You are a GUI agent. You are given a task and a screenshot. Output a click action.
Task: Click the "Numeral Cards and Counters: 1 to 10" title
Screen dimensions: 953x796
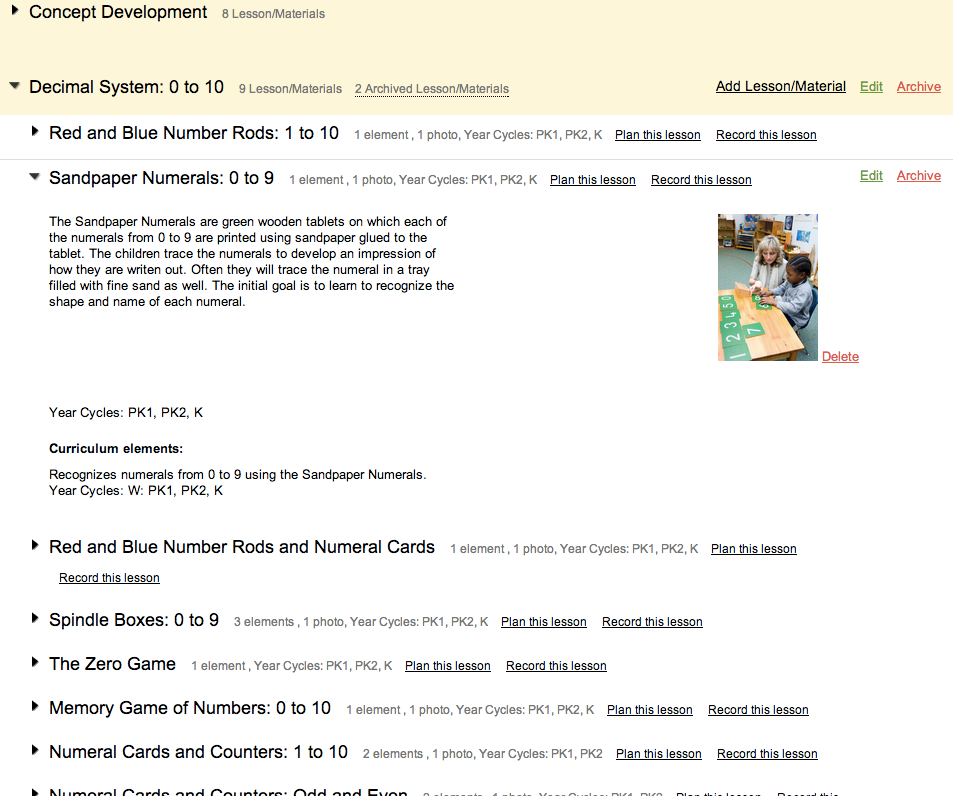pos(198,752)
